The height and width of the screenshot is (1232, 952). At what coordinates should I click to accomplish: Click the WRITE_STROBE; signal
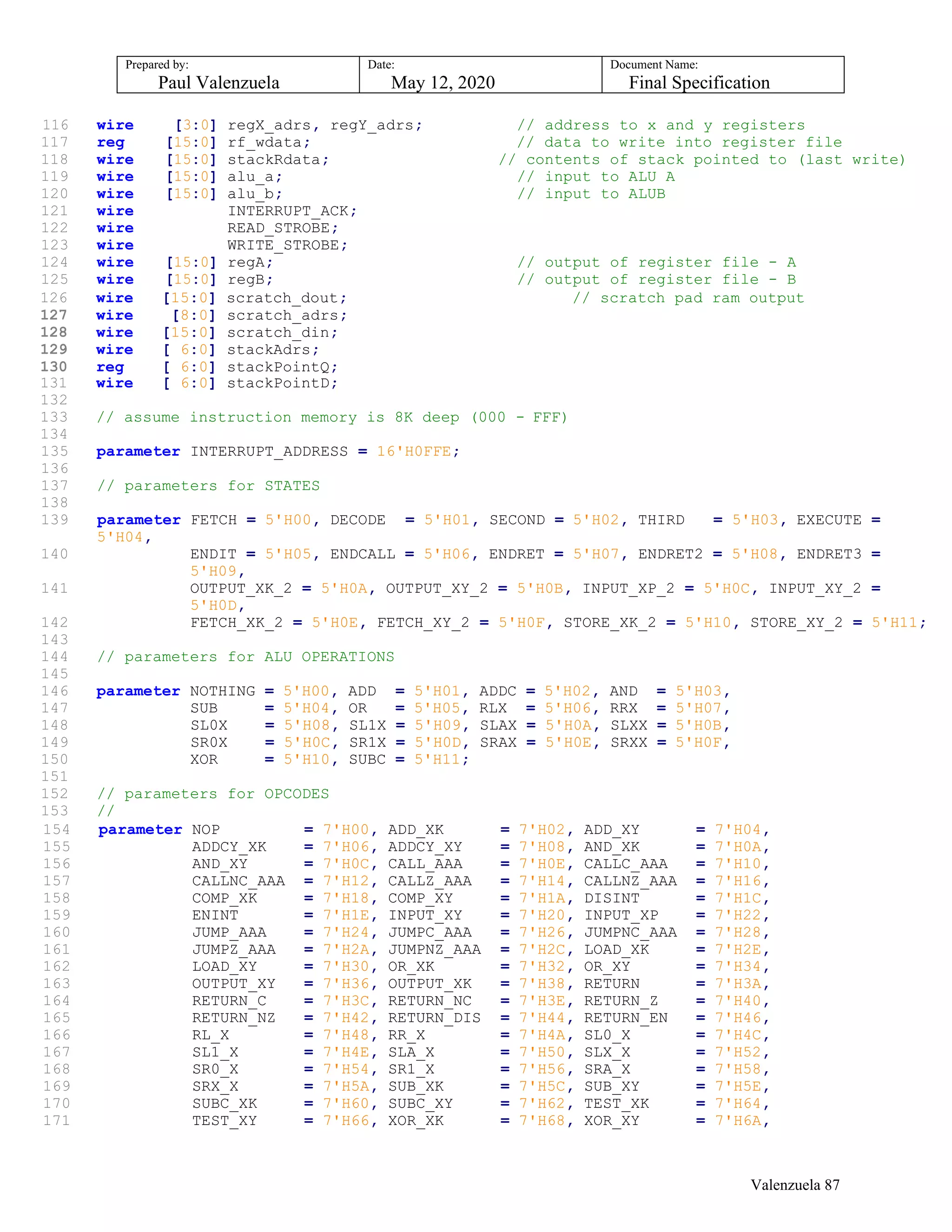click(x=288, y=245)
